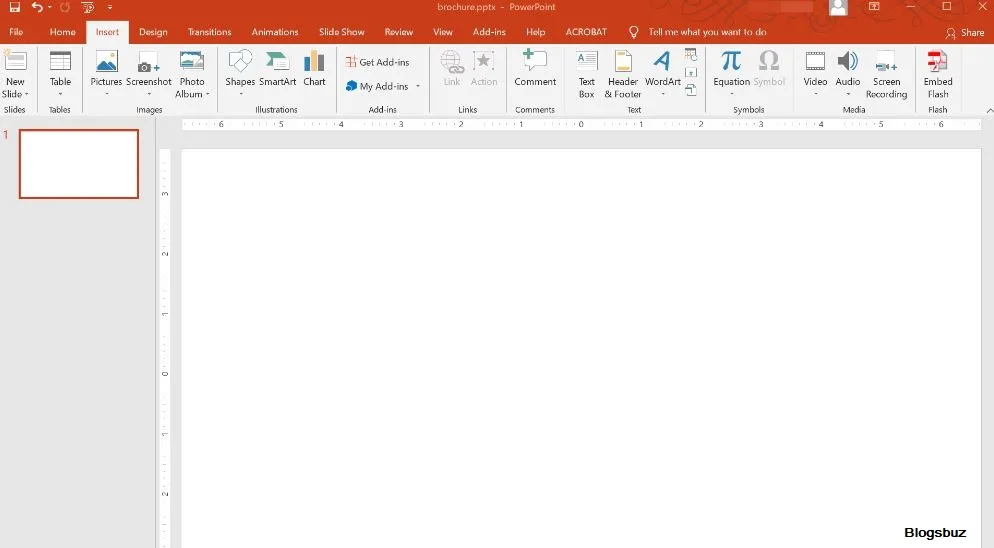This screenshot has height=548, width=994.
Task: Insert a Text Box
Action: [x=586, y=63]
